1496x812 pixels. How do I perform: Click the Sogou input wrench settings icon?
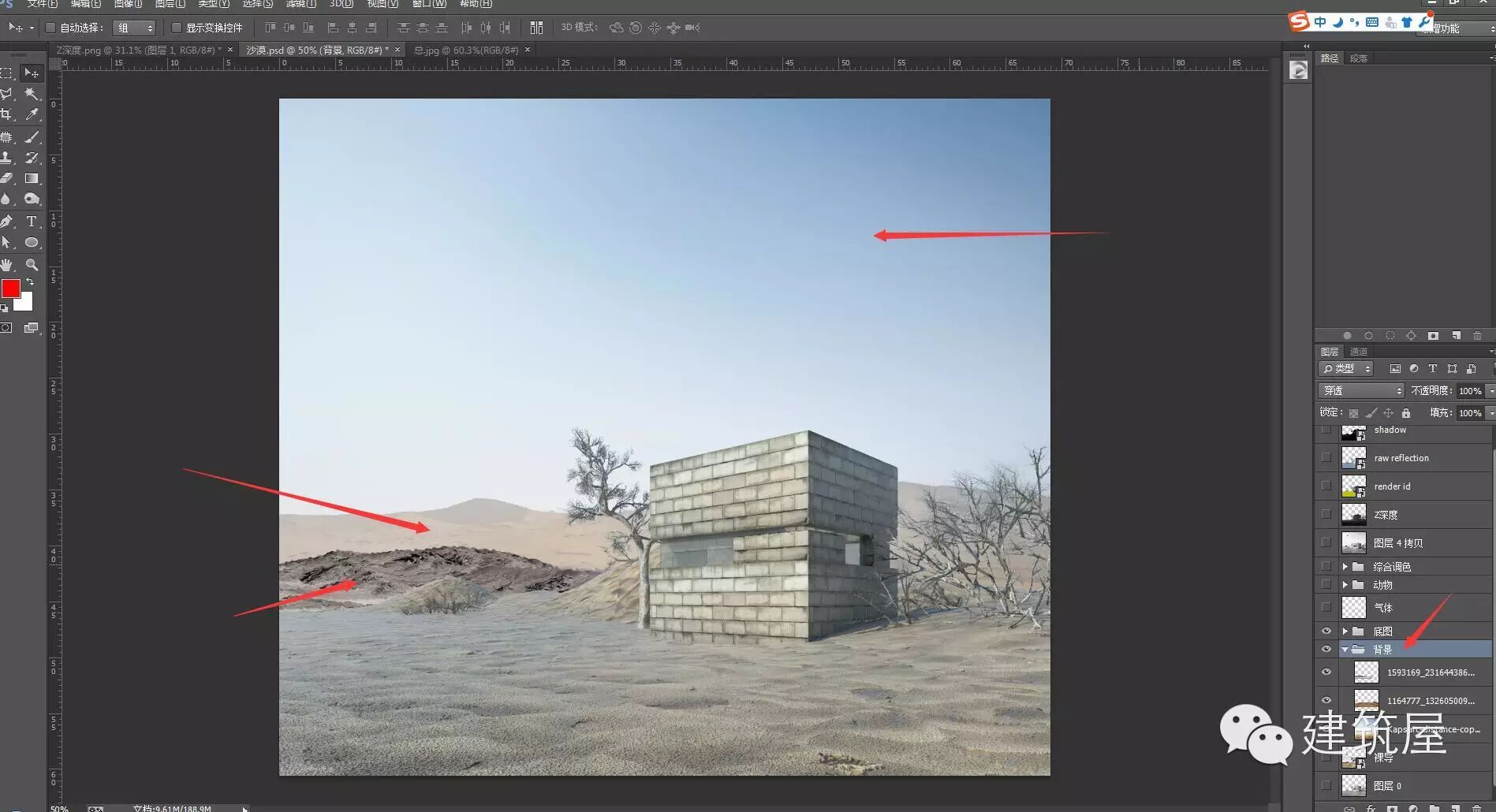point(1423,22)
